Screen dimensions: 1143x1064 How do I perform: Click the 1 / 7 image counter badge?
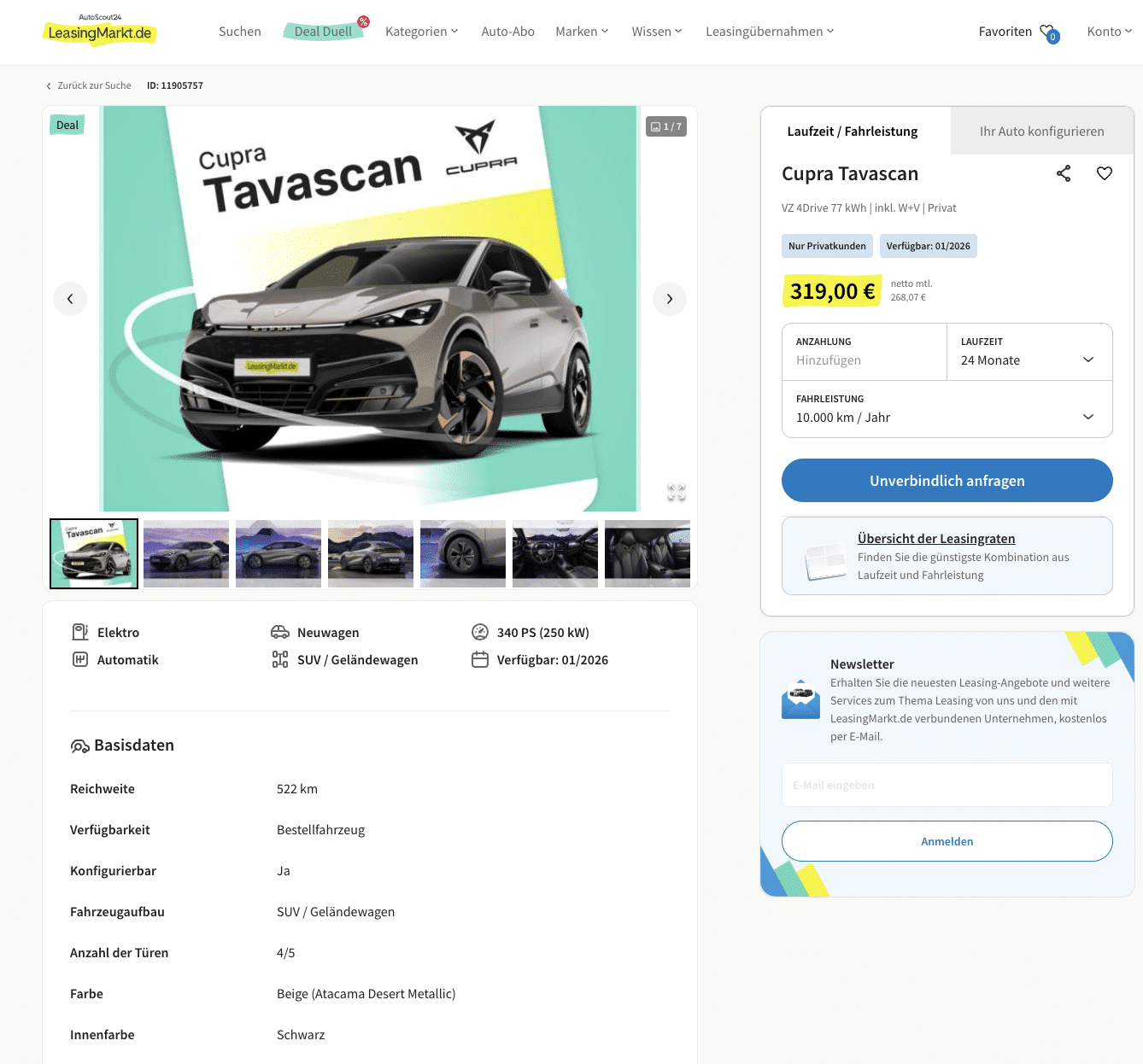pos(666,126)
